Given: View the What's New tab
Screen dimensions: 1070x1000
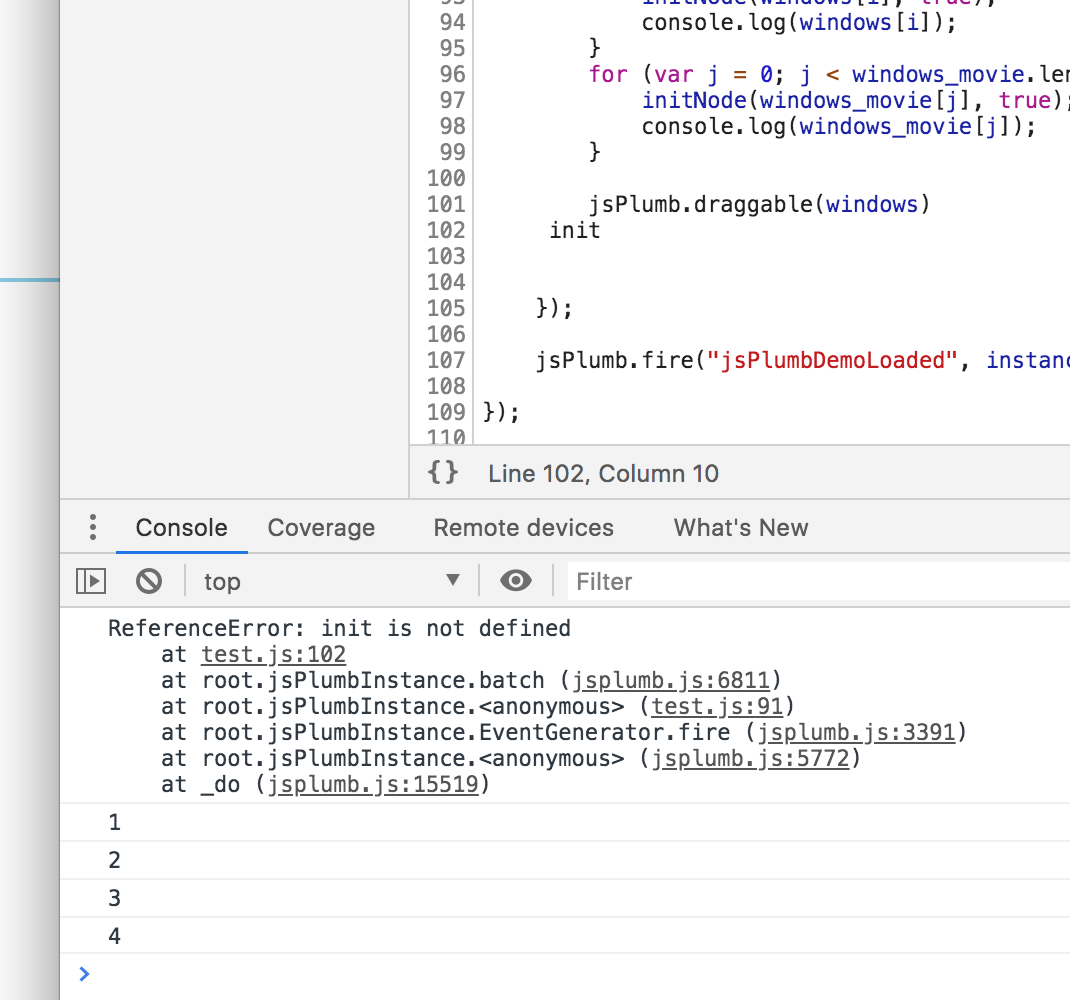Looking at the screenshot, I should pos(740,527).
